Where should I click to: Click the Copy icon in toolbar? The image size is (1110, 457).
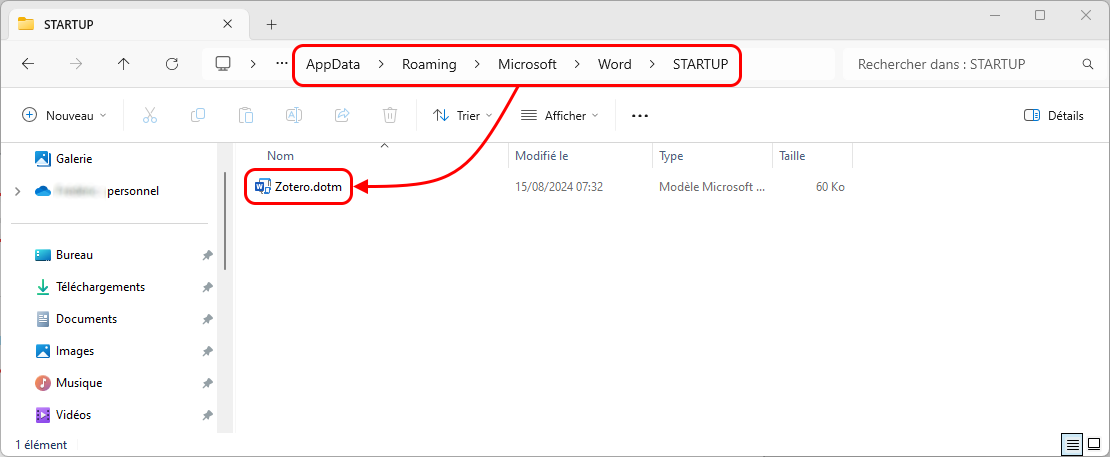coord(198,116)
